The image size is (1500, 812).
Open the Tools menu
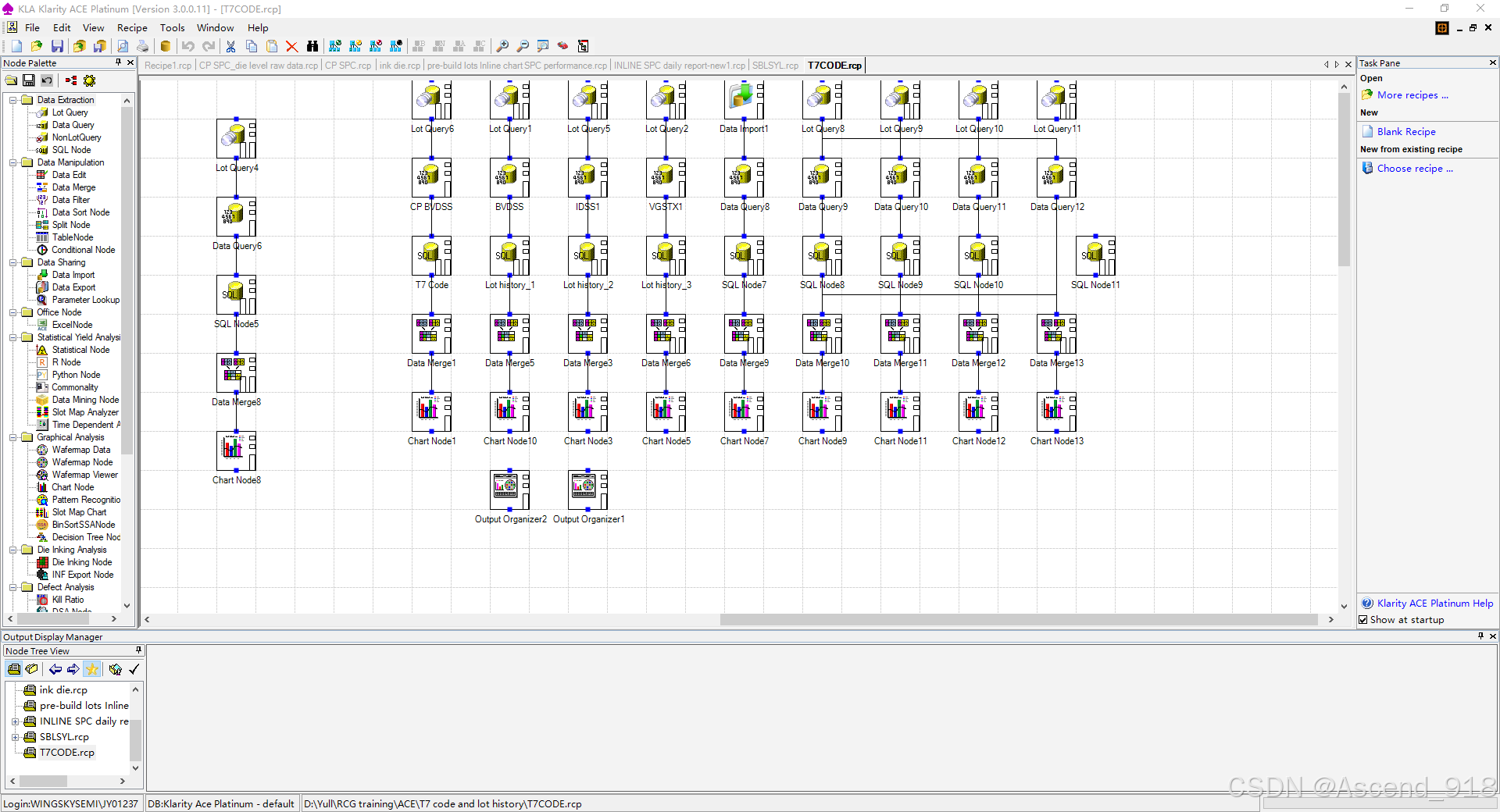(173, 27)
